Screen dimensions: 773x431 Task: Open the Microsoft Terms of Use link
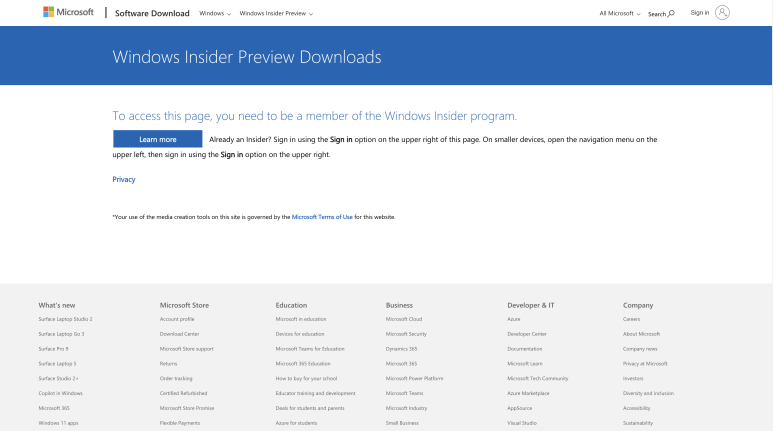pos(322,217)
